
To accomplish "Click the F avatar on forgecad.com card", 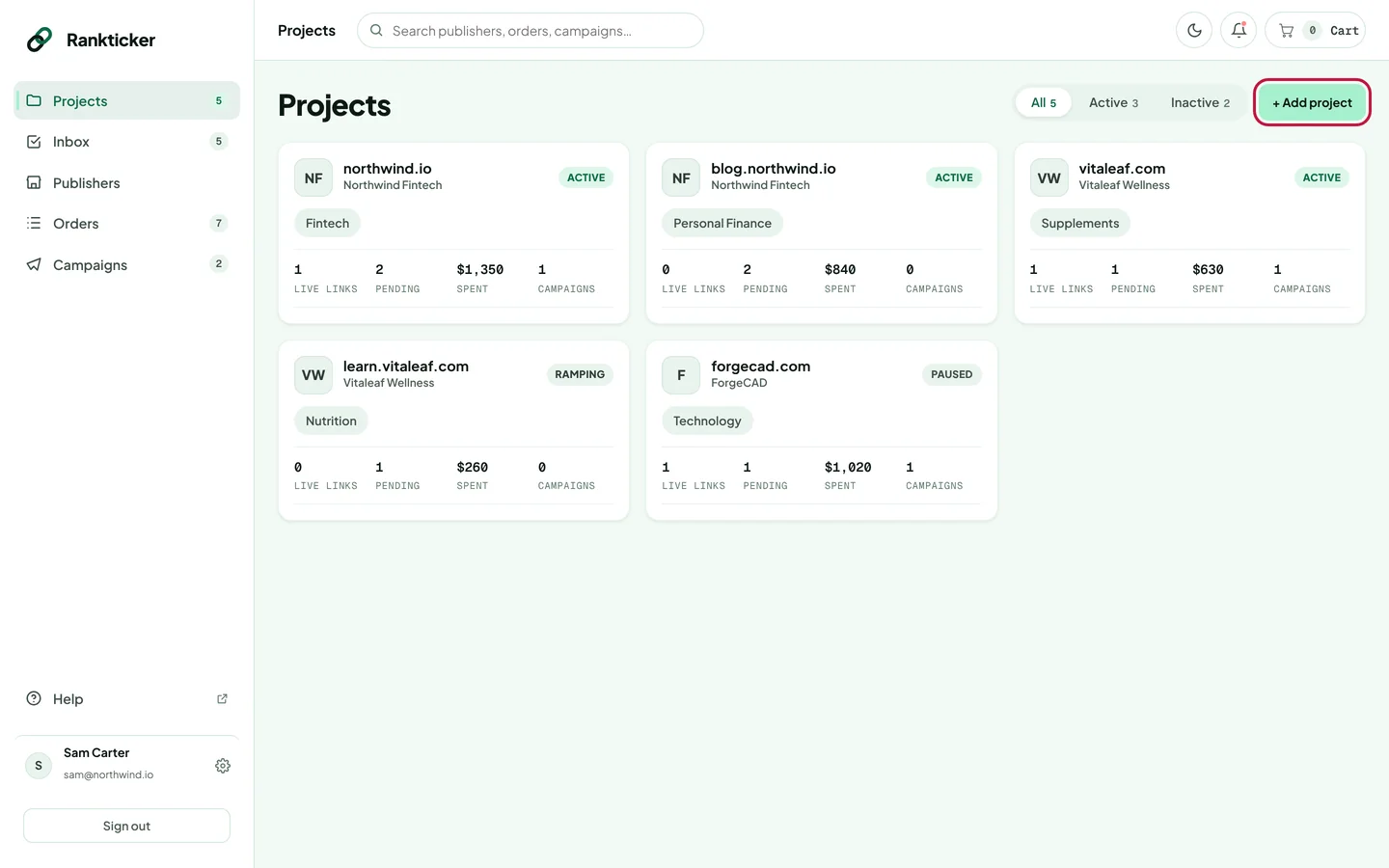I will pos(681,375).
